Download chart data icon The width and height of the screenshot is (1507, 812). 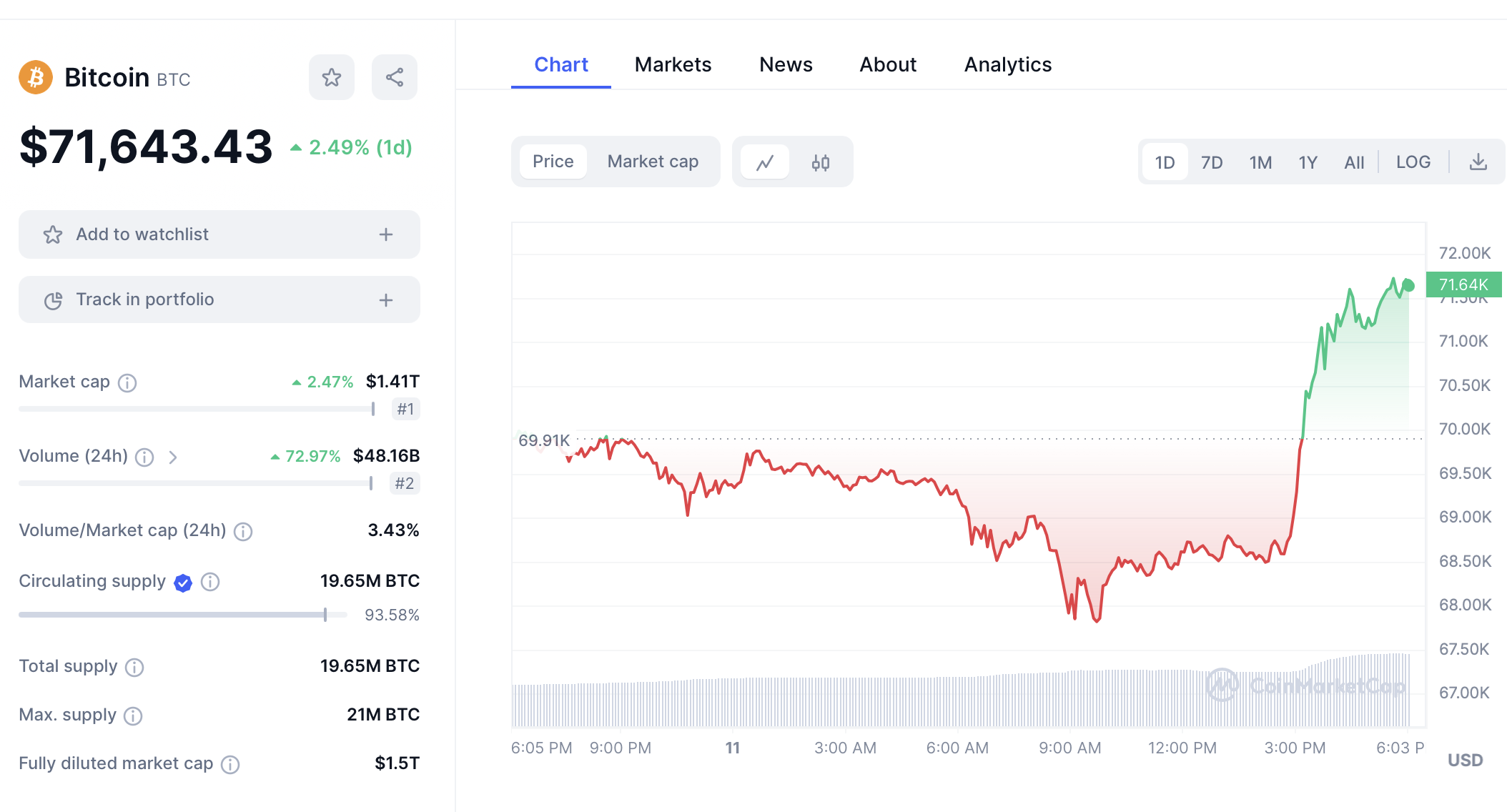(1478, 162)
